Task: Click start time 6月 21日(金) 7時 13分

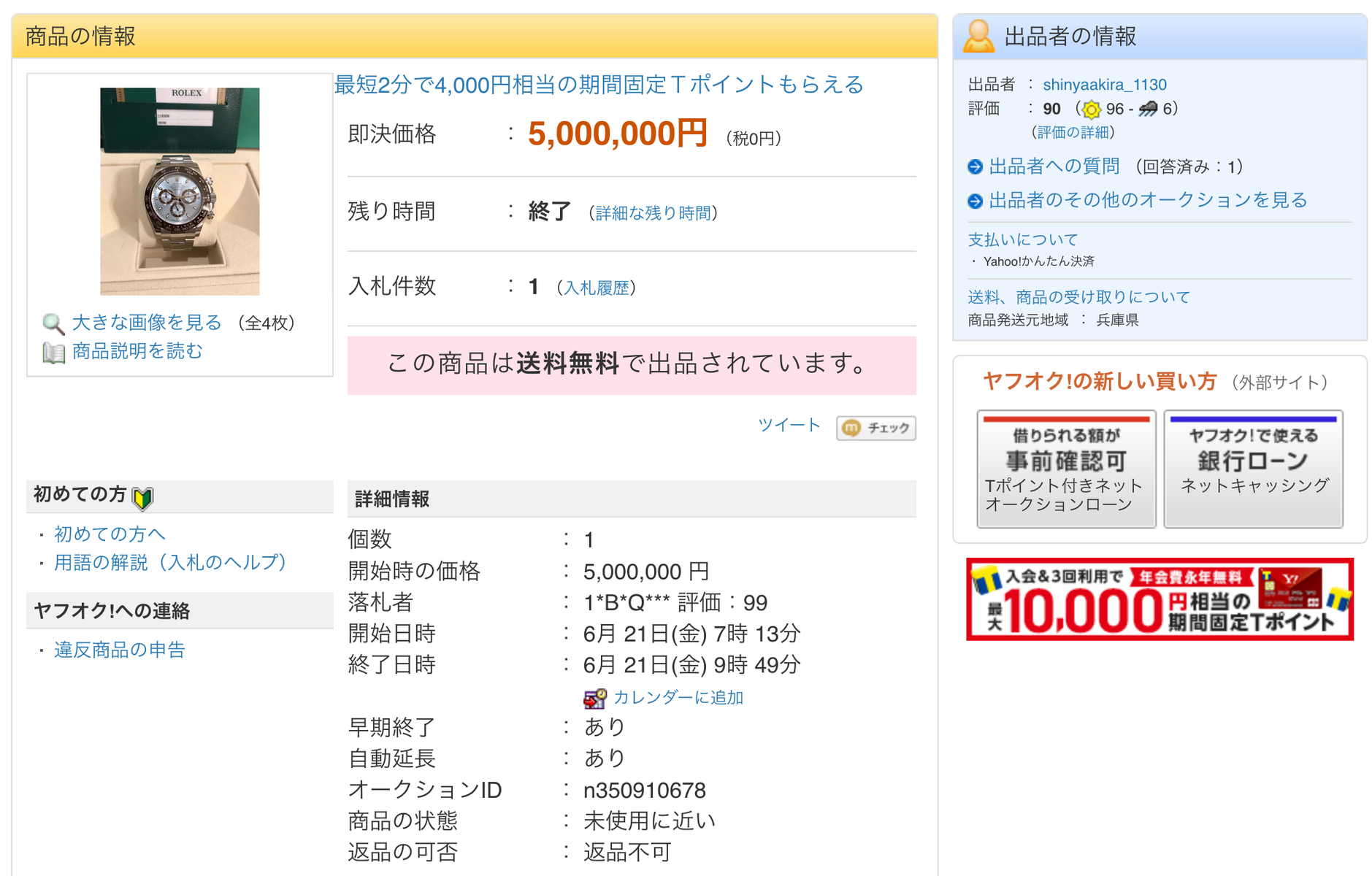Action: tap(692, 634)
